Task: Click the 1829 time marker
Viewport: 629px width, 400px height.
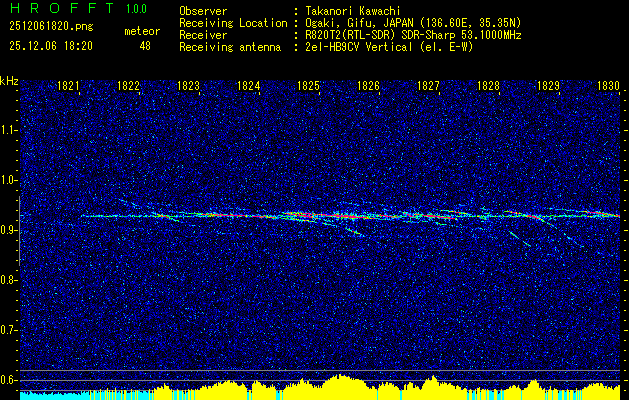Action: (548, 85)
